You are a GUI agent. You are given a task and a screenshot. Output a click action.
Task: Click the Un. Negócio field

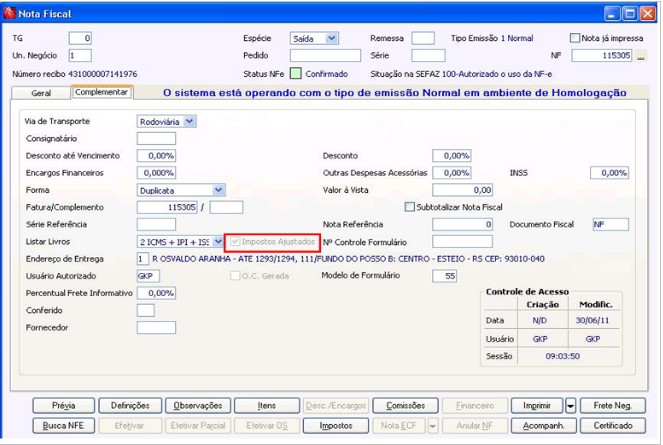(80, 55)
